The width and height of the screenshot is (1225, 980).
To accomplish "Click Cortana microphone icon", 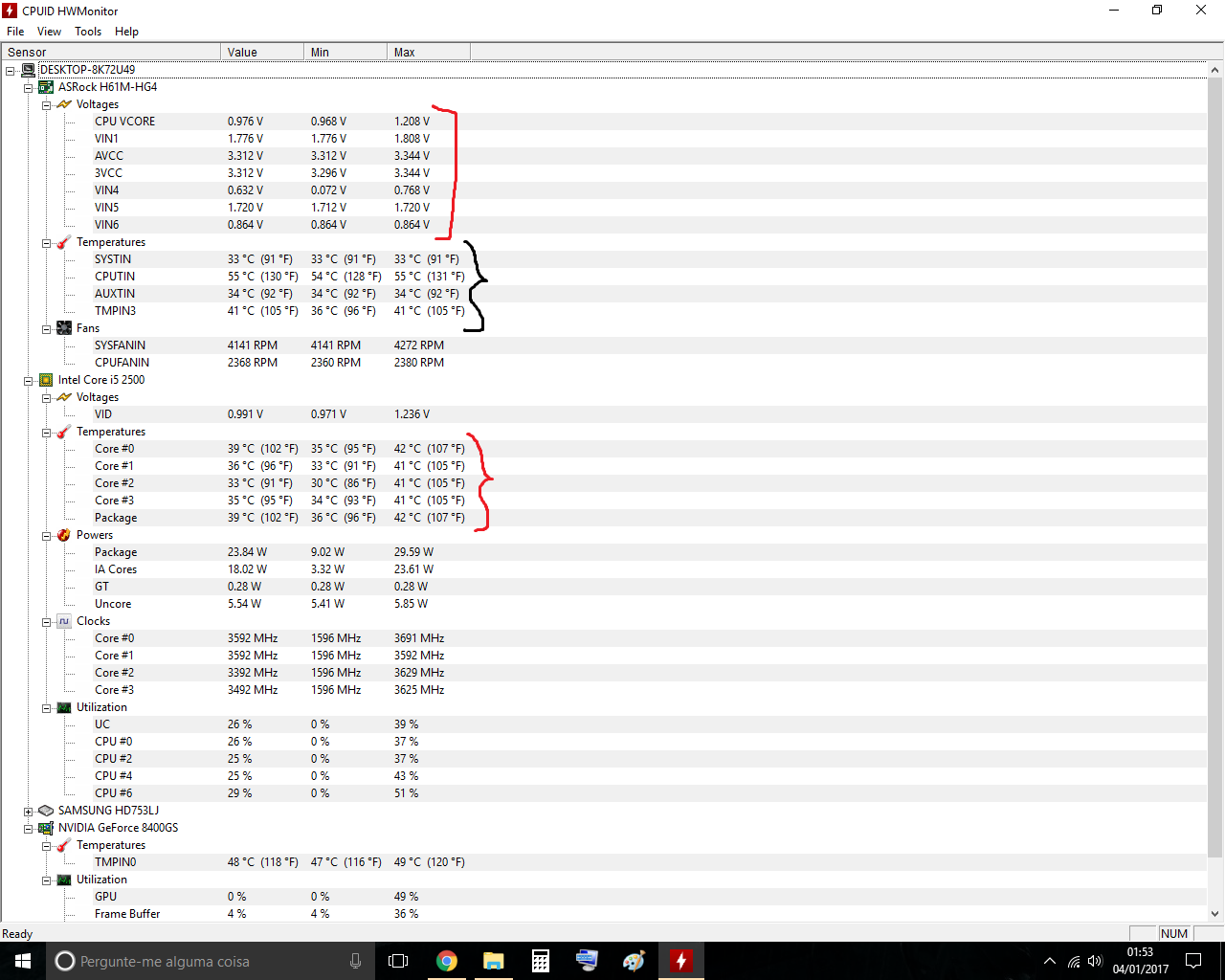I will click(355, 961).
